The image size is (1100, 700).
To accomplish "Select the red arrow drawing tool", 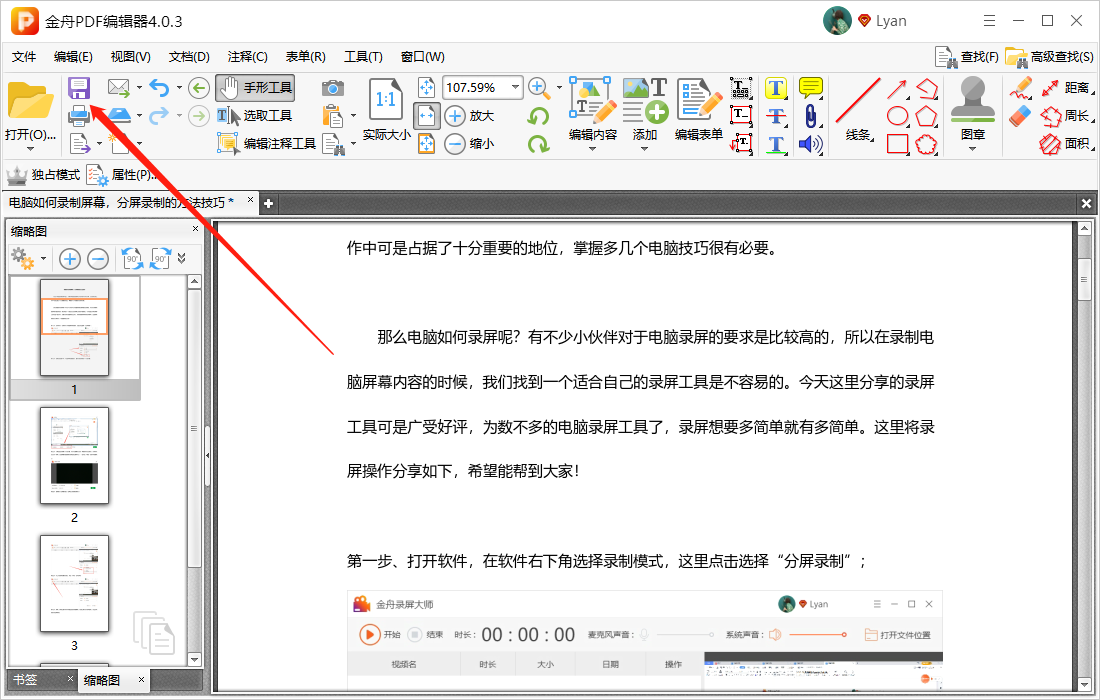I will point(897,89).
